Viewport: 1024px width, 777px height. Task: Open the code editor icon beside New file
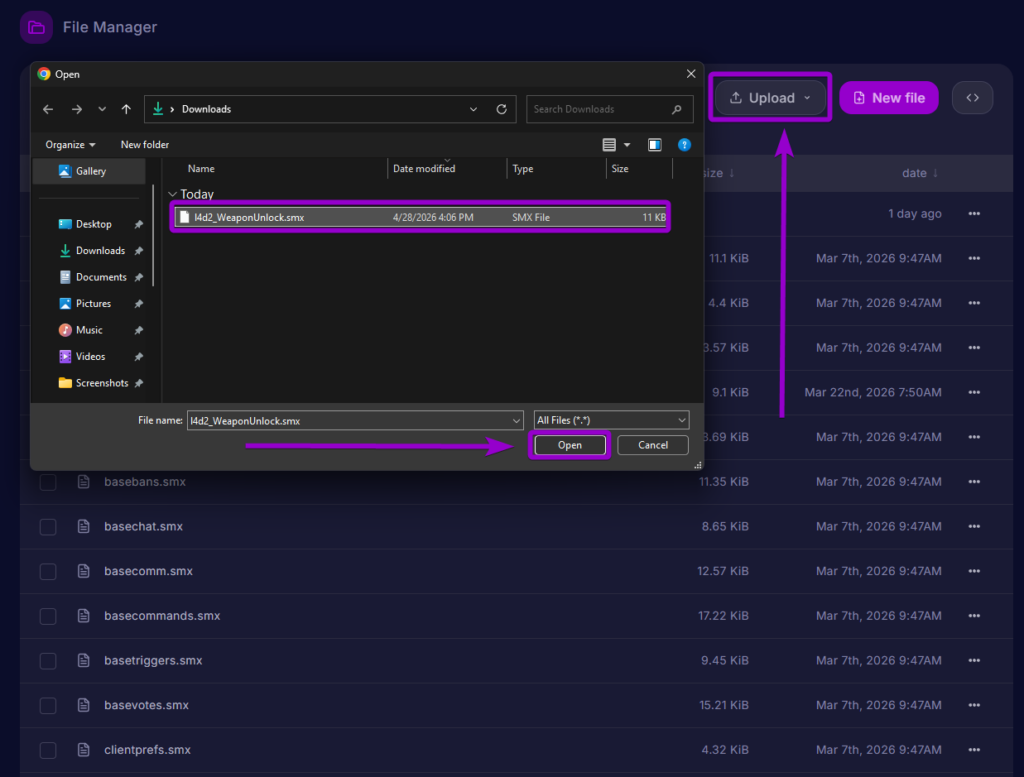pyautogui.click(x=972, y=97)
